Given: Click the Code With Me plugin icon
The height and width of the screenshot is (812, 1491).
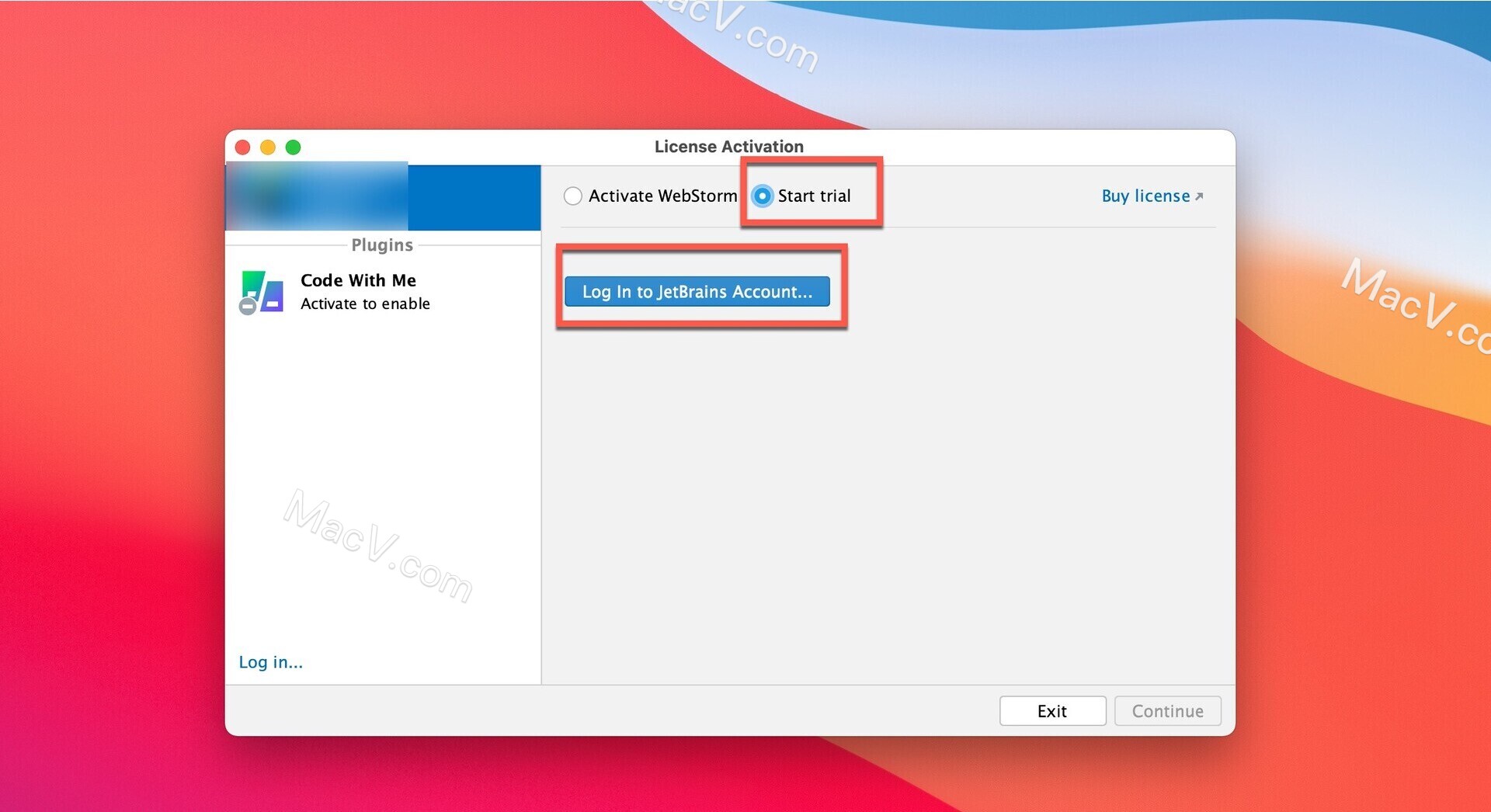Looking at the screenshot, I should tap(261, 292).
